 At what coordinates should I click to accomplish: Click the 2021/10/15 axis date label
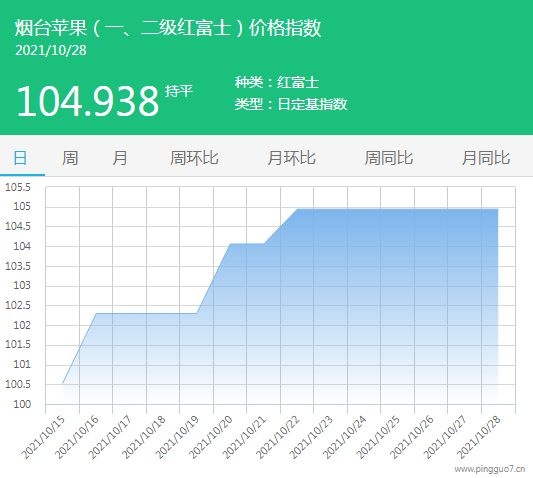click(43, 437)
